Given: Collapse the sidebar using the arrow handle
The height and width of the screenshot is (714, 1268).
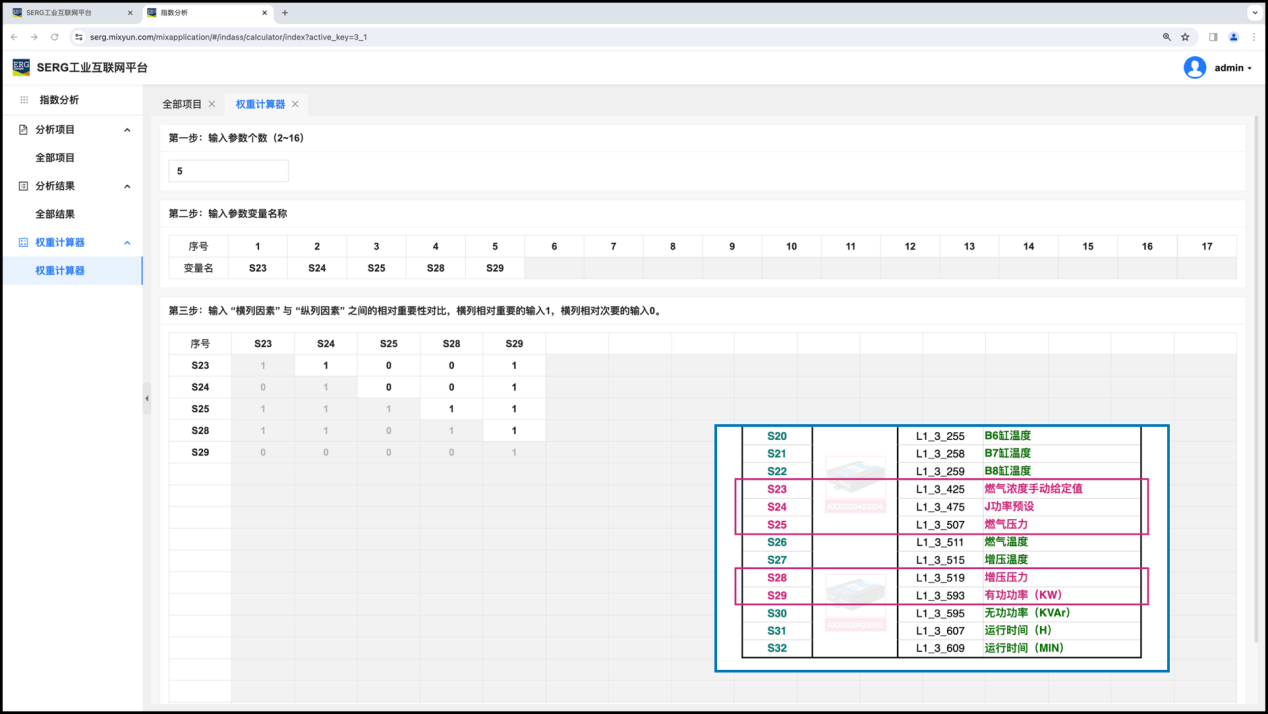Looking at the screenshot, I should point(147,398).
